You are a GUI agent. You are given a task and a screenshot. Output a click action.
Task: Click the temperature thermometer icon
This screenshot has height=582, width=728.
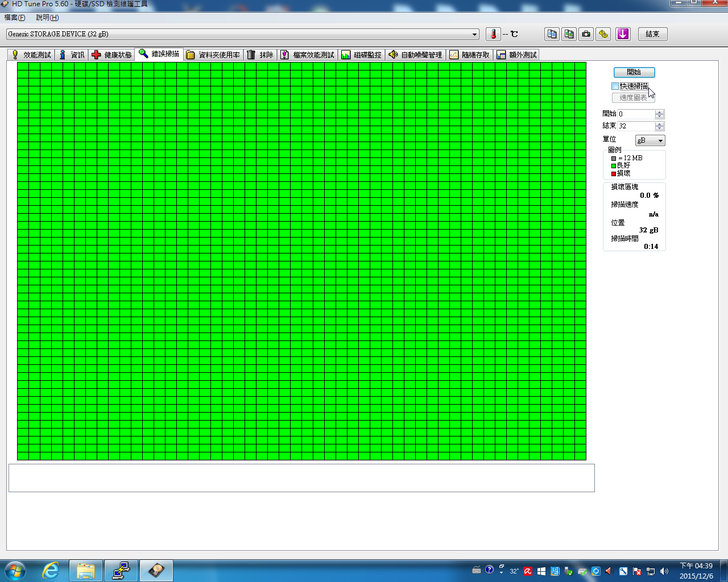[493, 33]
